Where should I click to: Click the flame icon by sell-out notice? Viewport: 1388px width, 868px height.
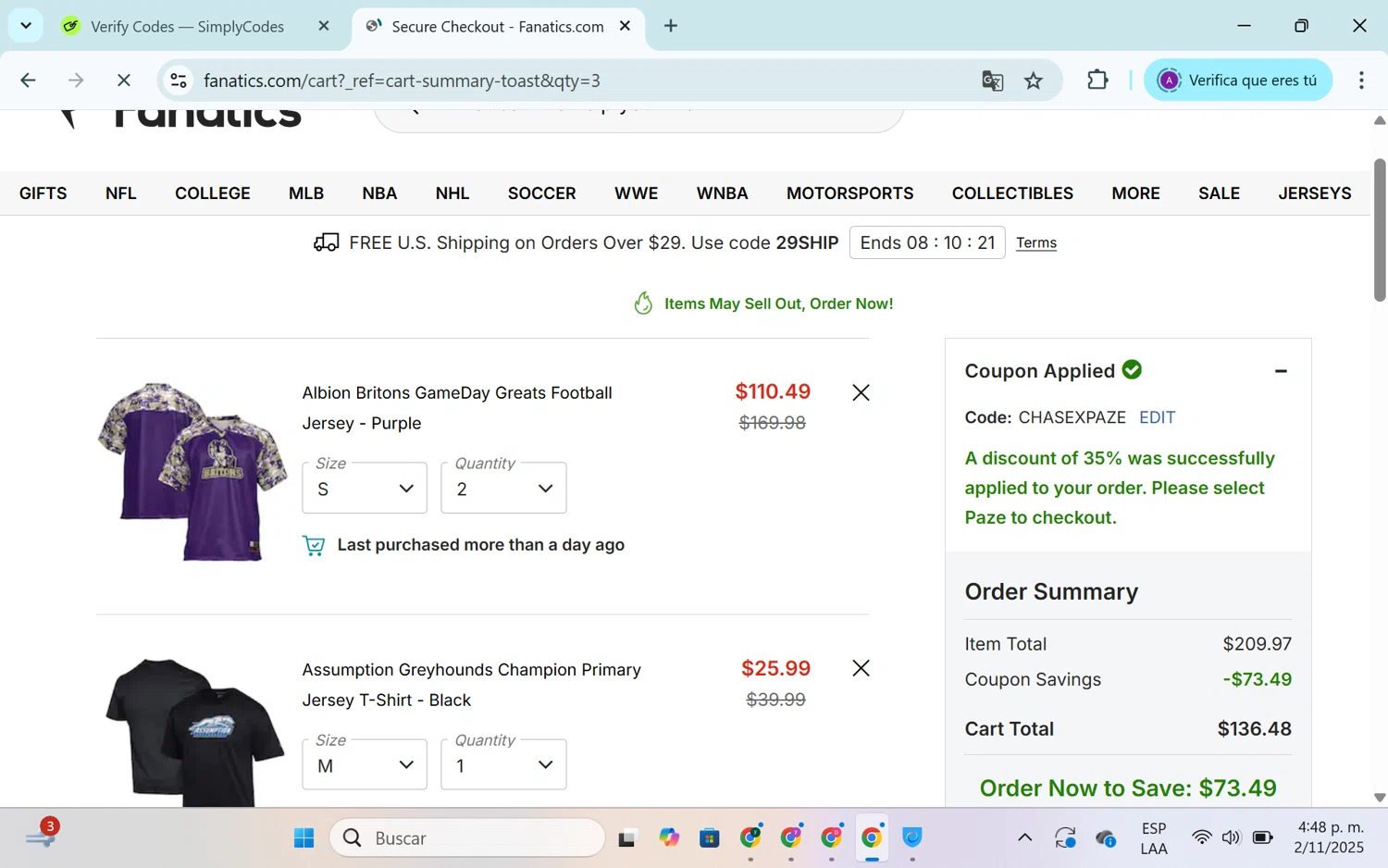pyautogui.click(x=643, y=304)
